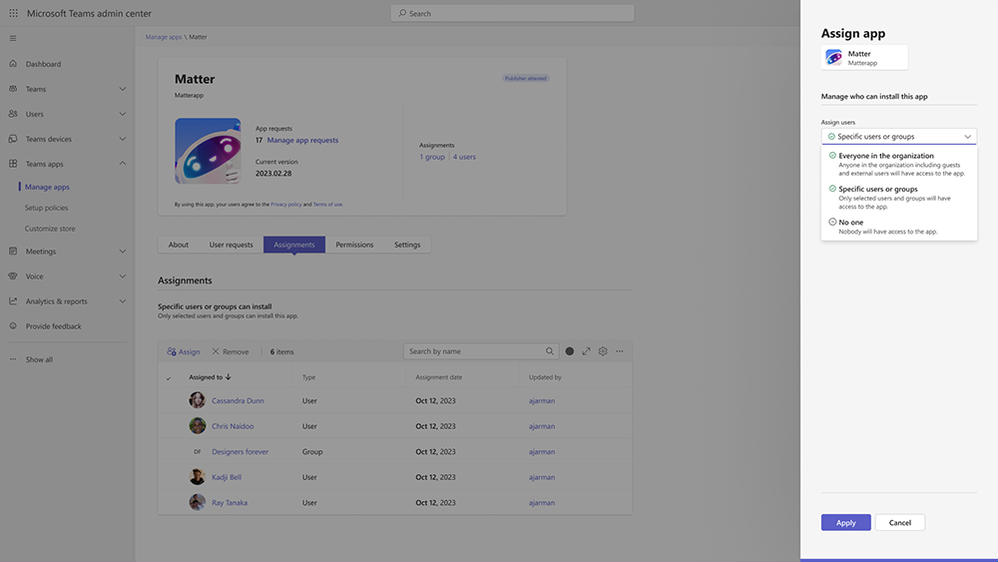
Task: Expand the Teams menu chevron
Action: (x=122, y=88)
